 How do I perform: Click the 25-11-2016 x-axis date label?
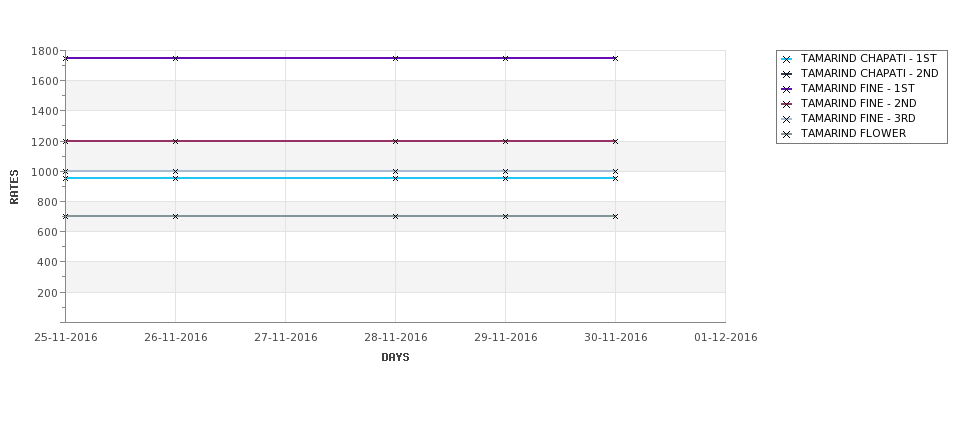point(66,338)
